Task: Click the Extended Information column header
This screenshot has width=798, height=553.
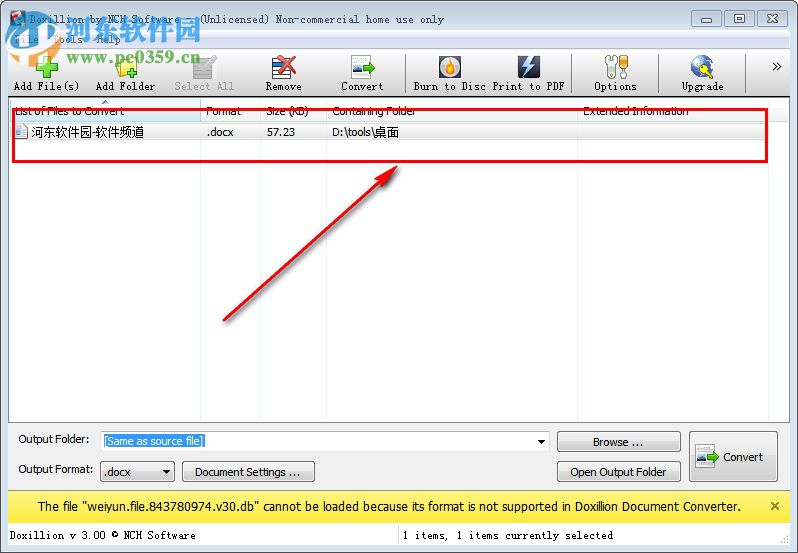Action: click(x=673, y=111)
